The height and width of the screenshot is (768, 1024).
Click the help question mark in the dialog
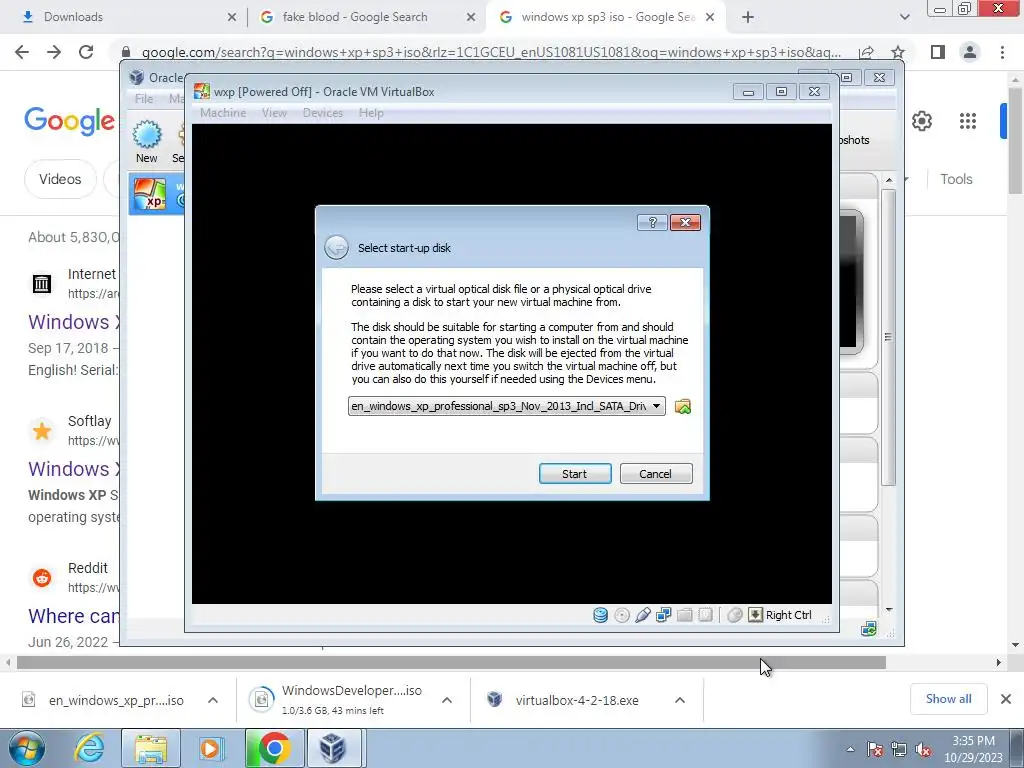click(x=652, y=222)
